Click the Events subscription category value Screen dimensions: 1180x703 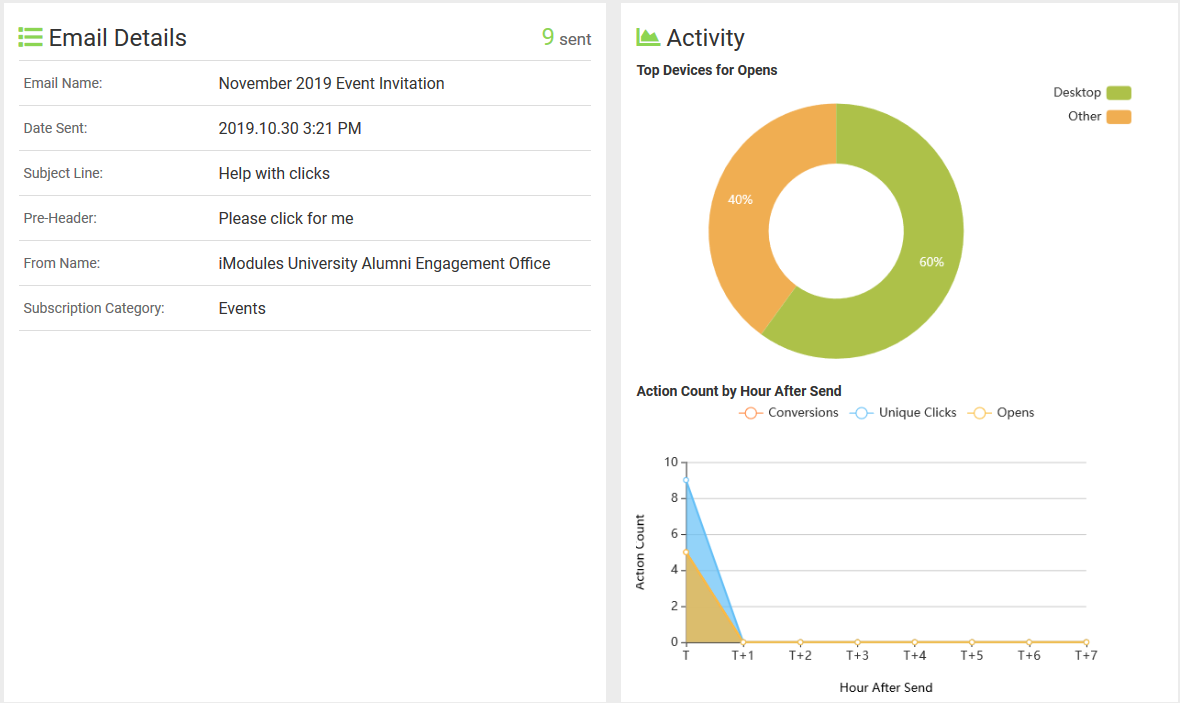(242, 309)
